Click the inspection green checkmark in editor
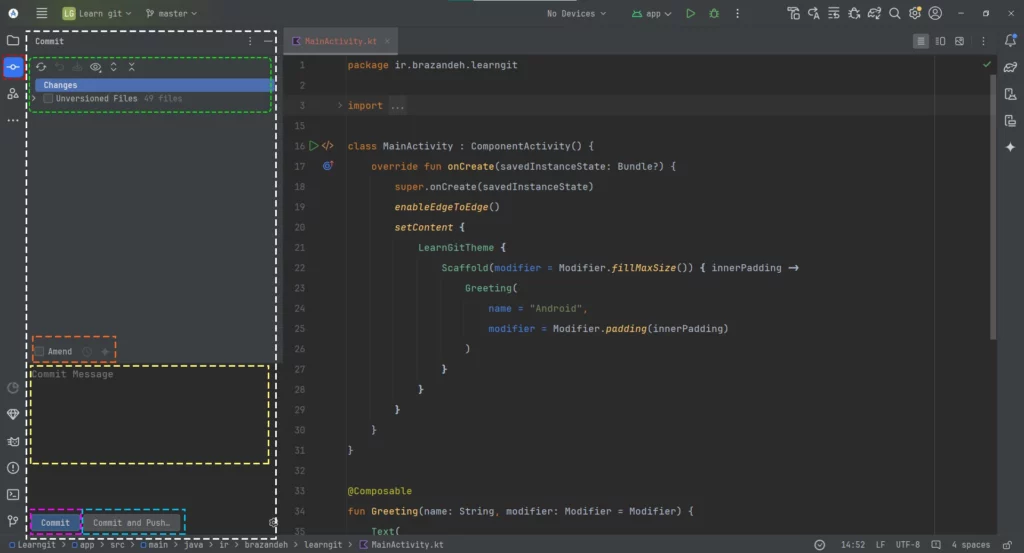Screen dimensions: 1024x553 (987, 65)
